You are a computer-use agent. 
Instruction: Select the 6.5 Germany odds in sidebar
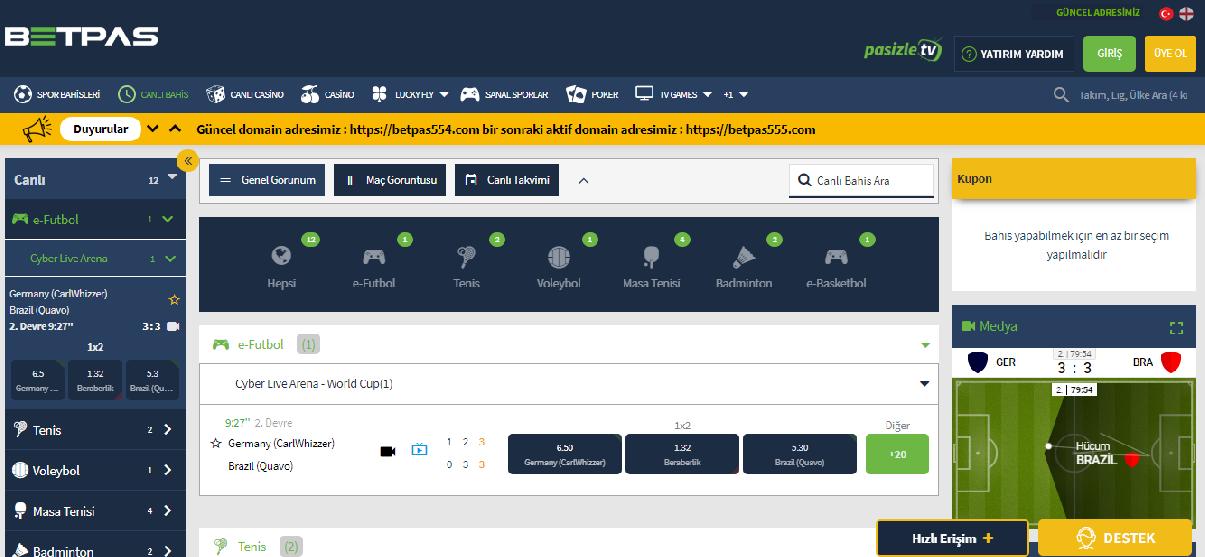pos(38,379)
